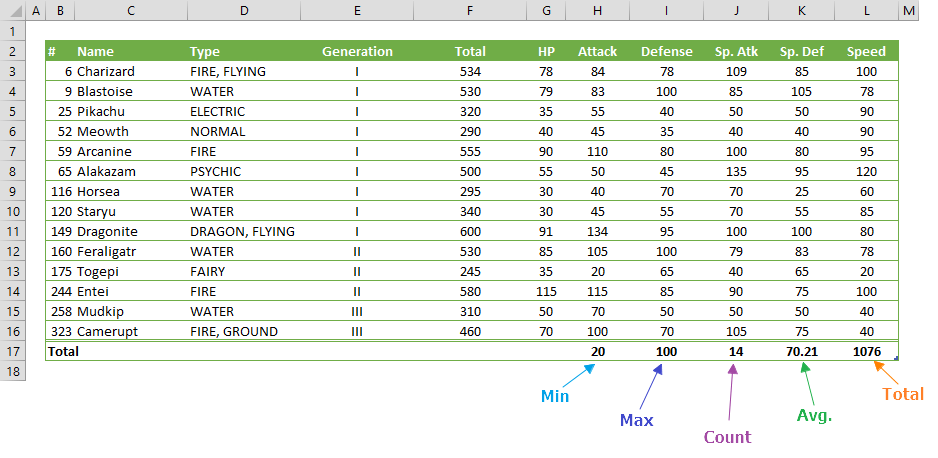Select row 17 header
Viewport: 938px width, 458px height.
[x=13, y=351]
